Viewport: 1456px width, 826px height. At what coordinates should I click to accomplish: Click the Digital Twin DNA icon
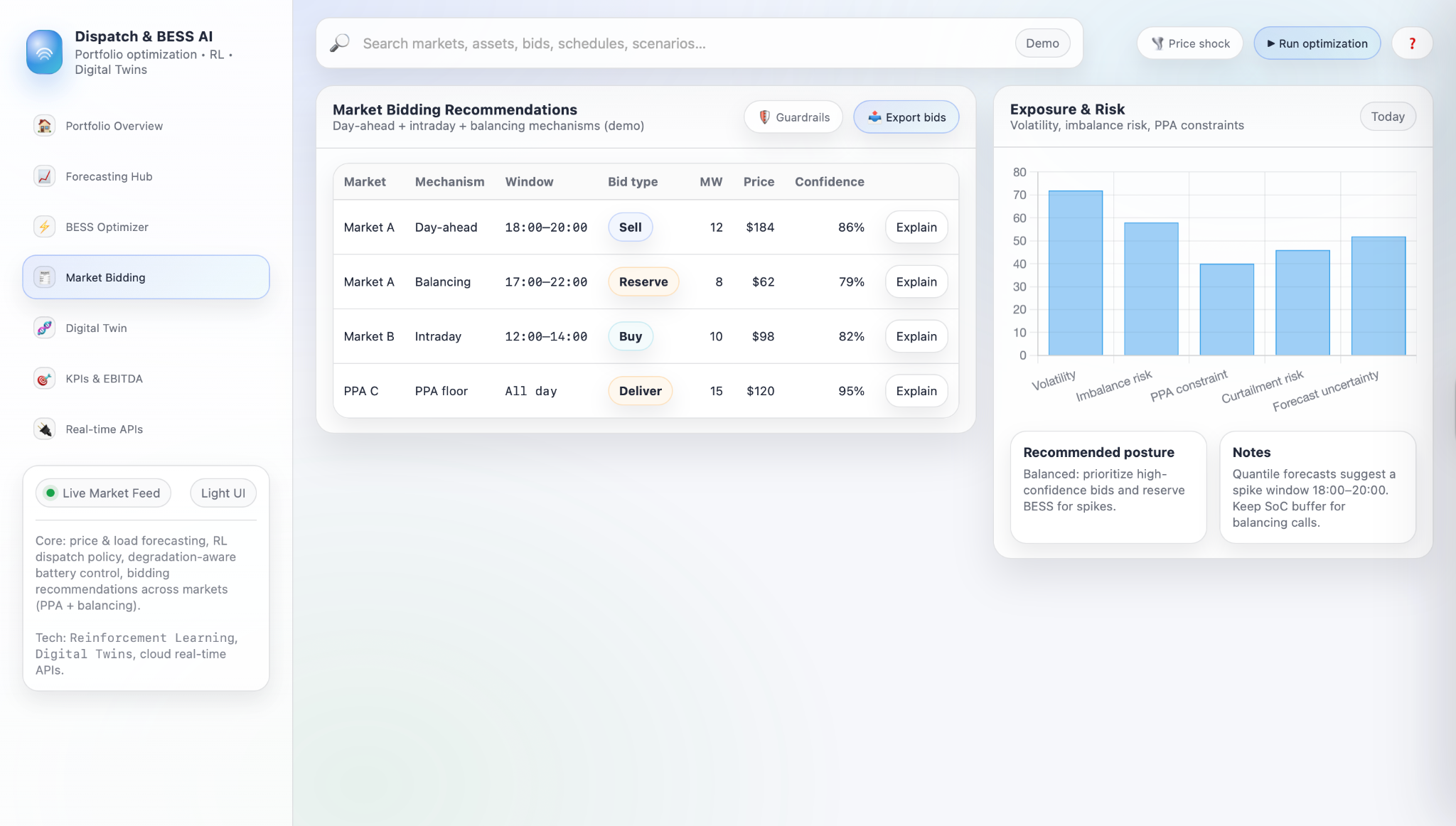click(44, 328)
